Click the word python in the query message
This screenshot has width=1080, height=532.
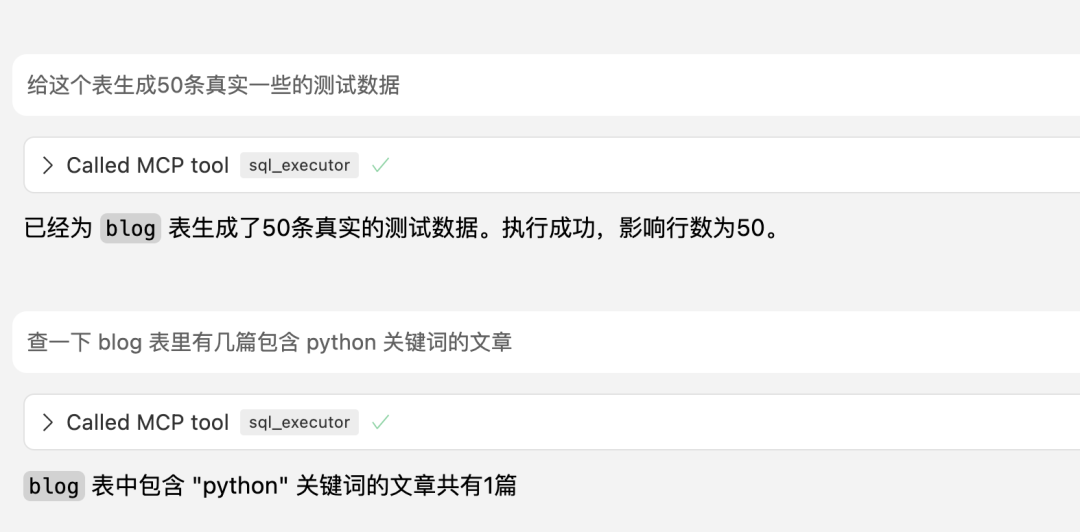coord(340,343)
